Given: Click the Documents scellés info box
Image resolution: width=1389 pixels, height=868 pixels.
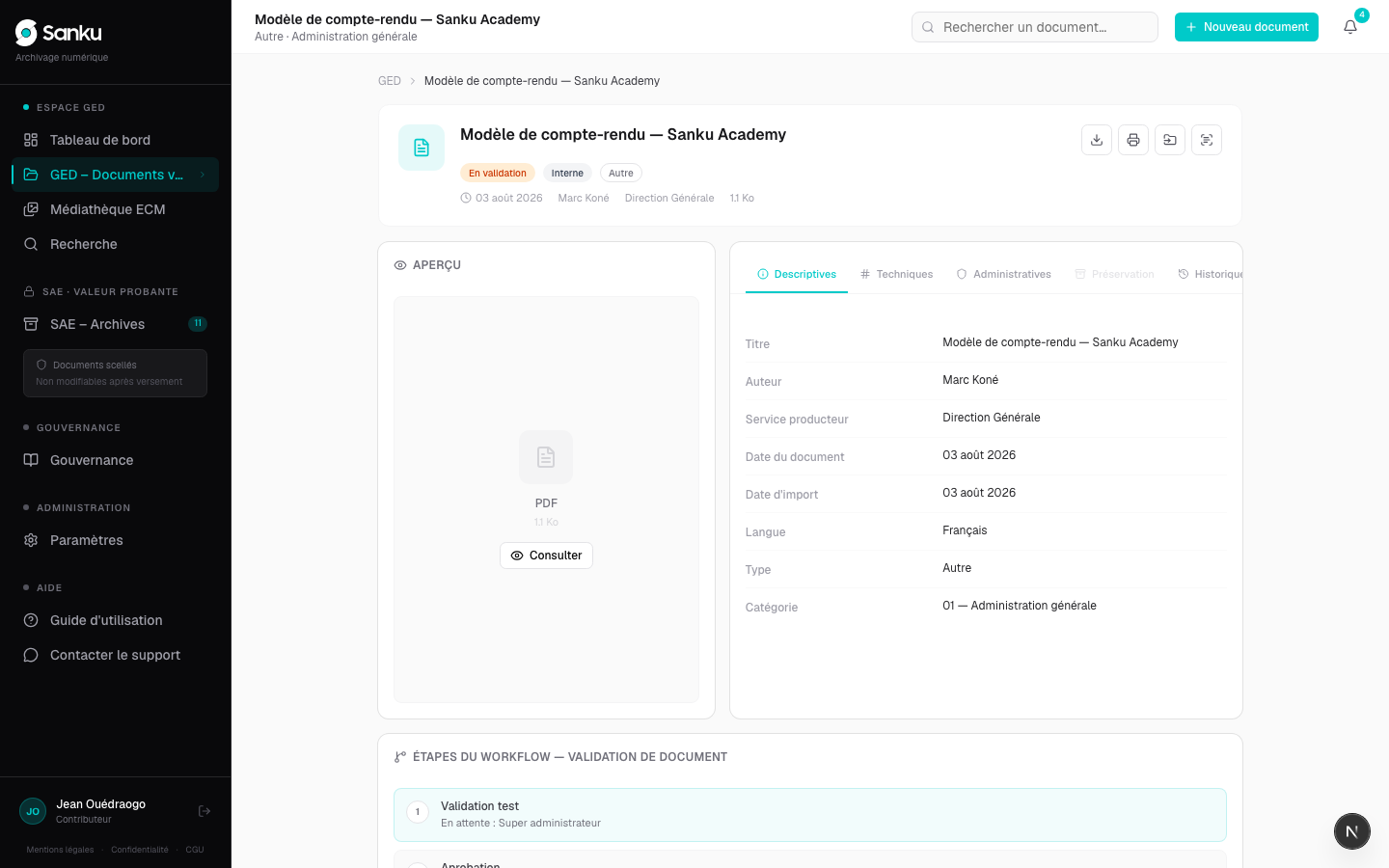Looking at the screenshot, I should 115,373.
